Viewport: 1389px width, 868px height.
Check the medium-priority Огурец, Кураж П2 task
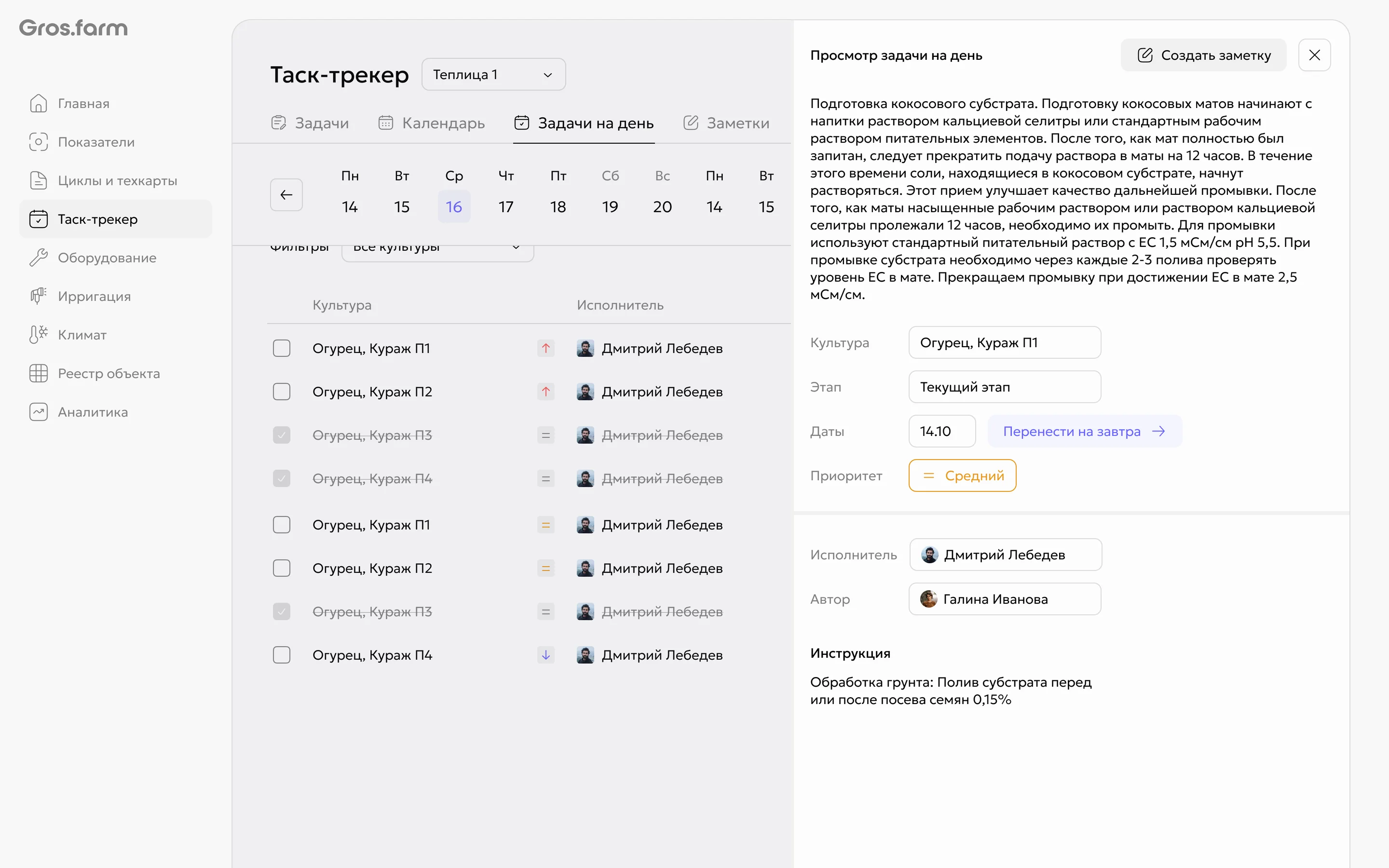(282, 568)
